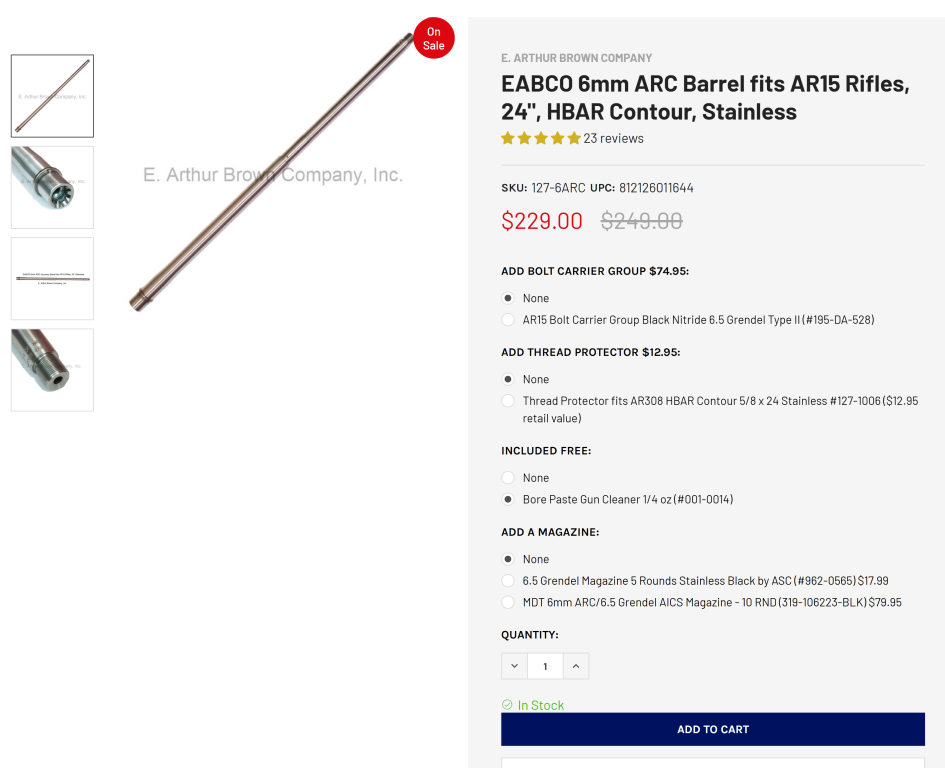The height and width of the screenshot is (768, 945).
Task: Click the five-star rating icons
Action: click(x=540, y=139)
